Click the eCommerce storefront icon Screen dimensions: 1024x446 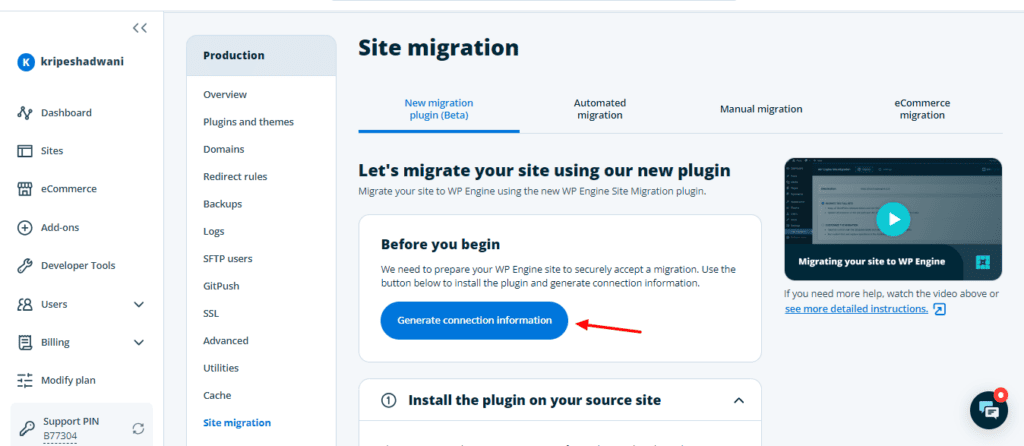(24, 189)
